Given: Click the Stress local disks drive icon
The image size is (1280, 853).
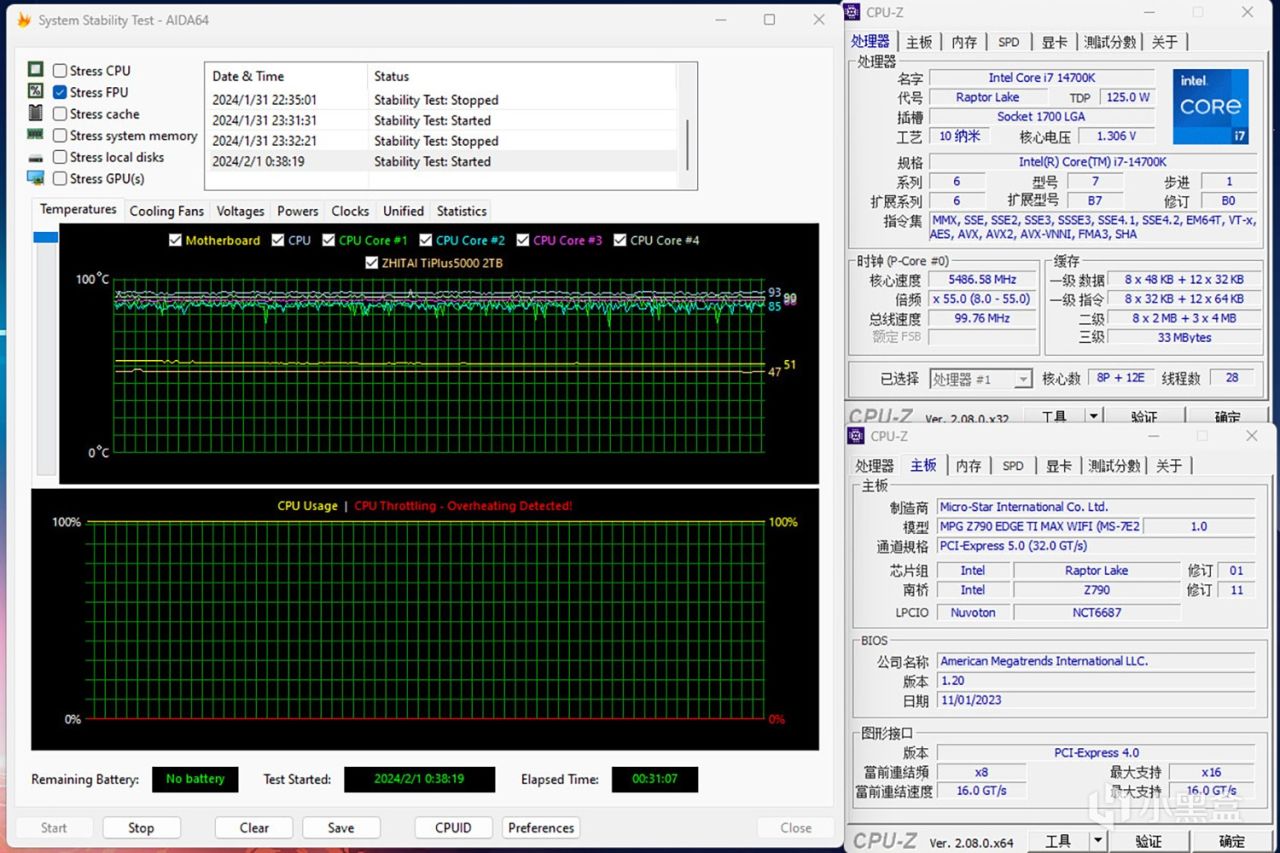Looking at the screenshot, I should 34,157.
